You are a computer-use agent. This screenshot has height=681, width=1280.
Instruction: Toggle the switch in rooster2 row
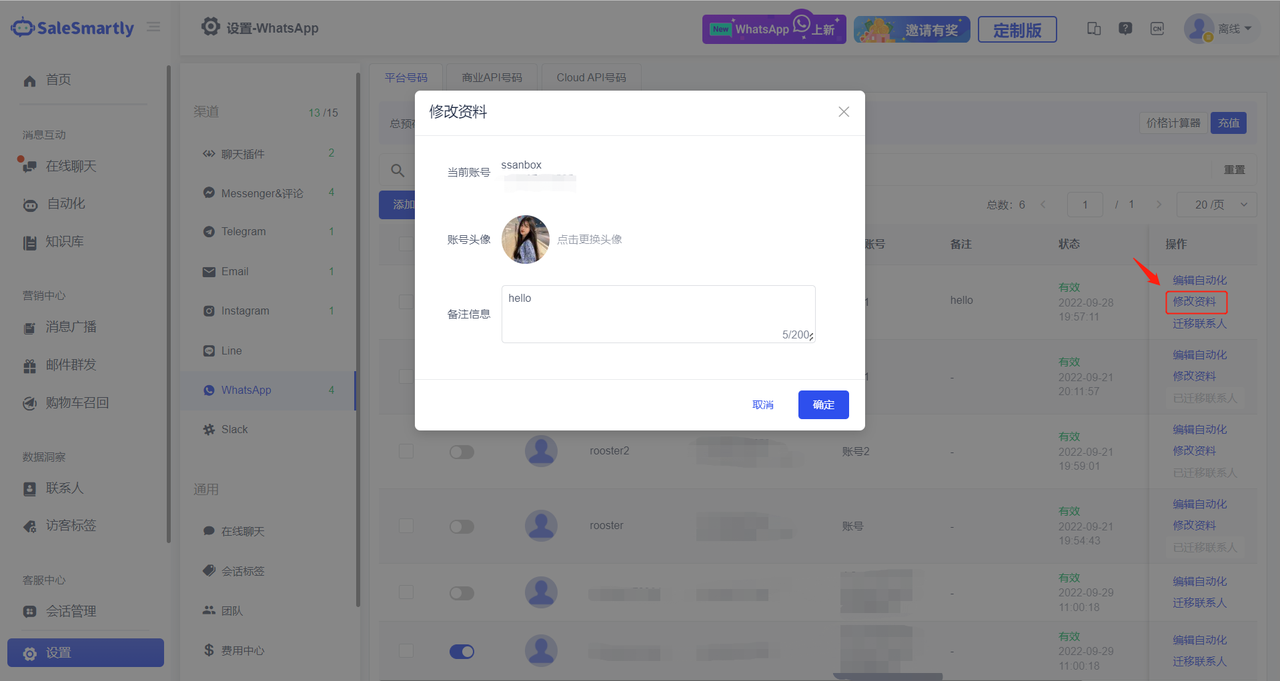click(x=461, y=452)
